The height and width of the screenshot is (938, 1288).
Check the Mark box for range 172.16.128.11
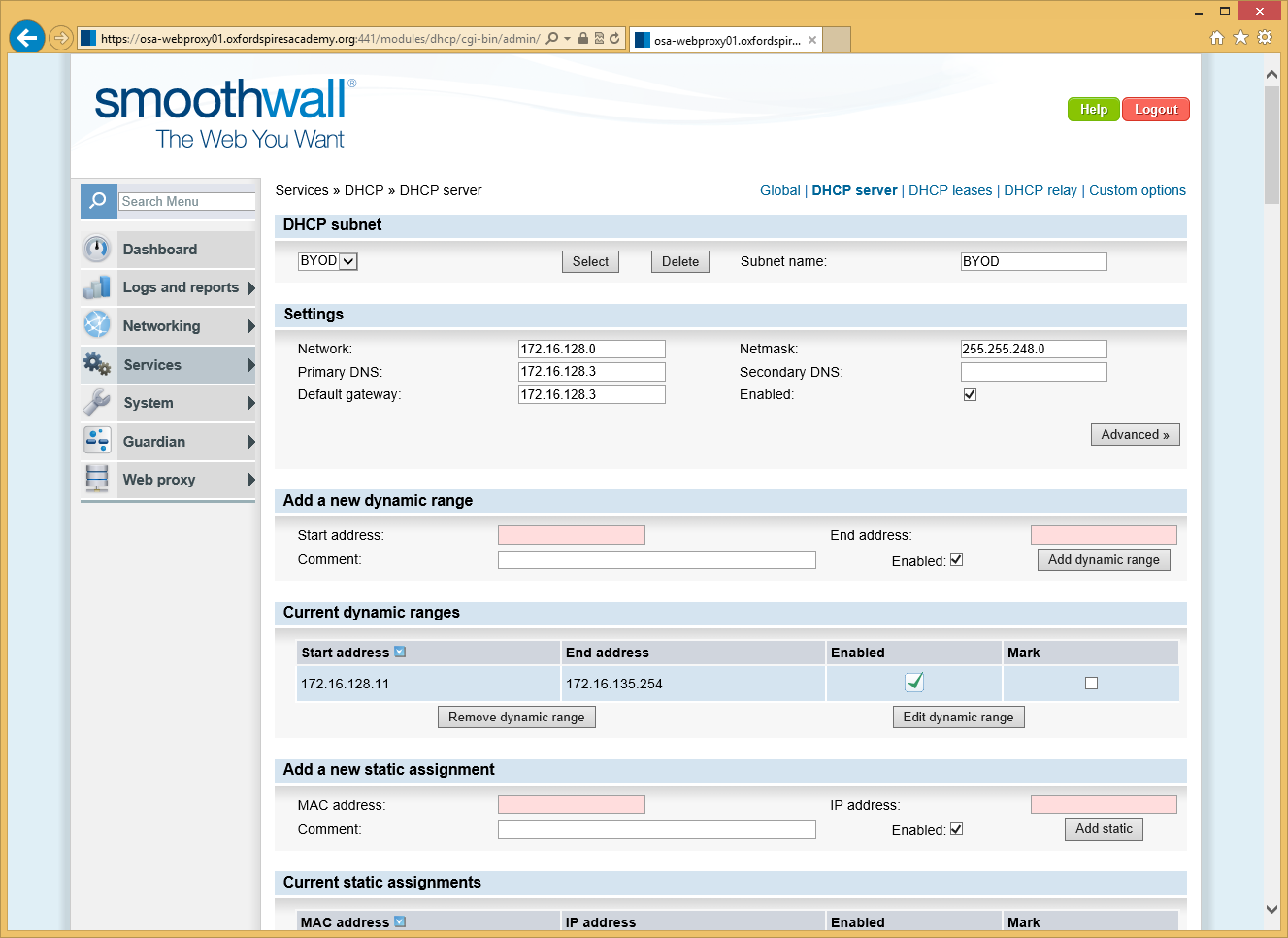(x=1091, y=683)
